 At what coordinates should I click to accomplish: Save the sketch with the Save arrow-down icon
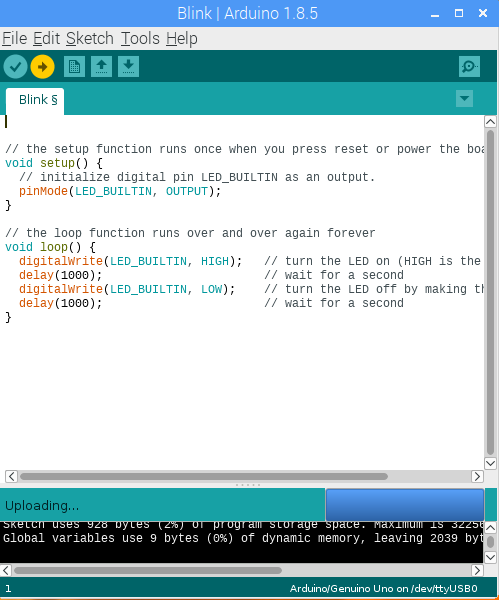(x=128, y=67)
